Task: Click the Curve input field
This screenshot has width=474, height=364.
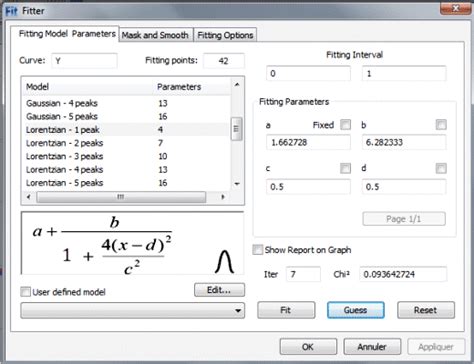Action: click(x=84, y=61)
